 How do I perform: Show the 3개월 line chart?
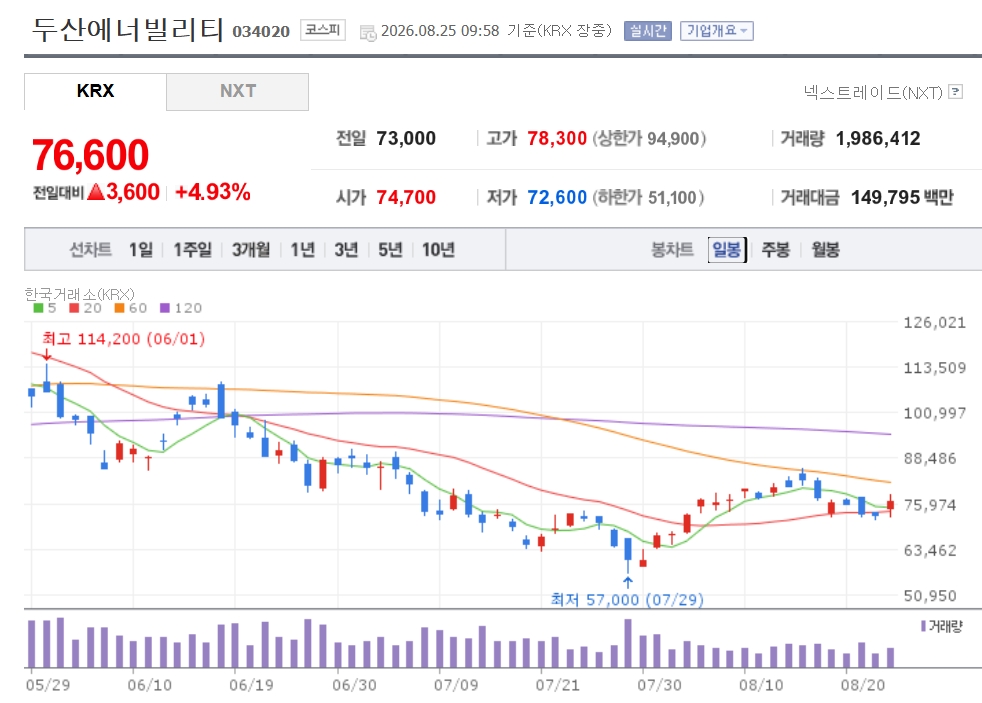point(251,250)
